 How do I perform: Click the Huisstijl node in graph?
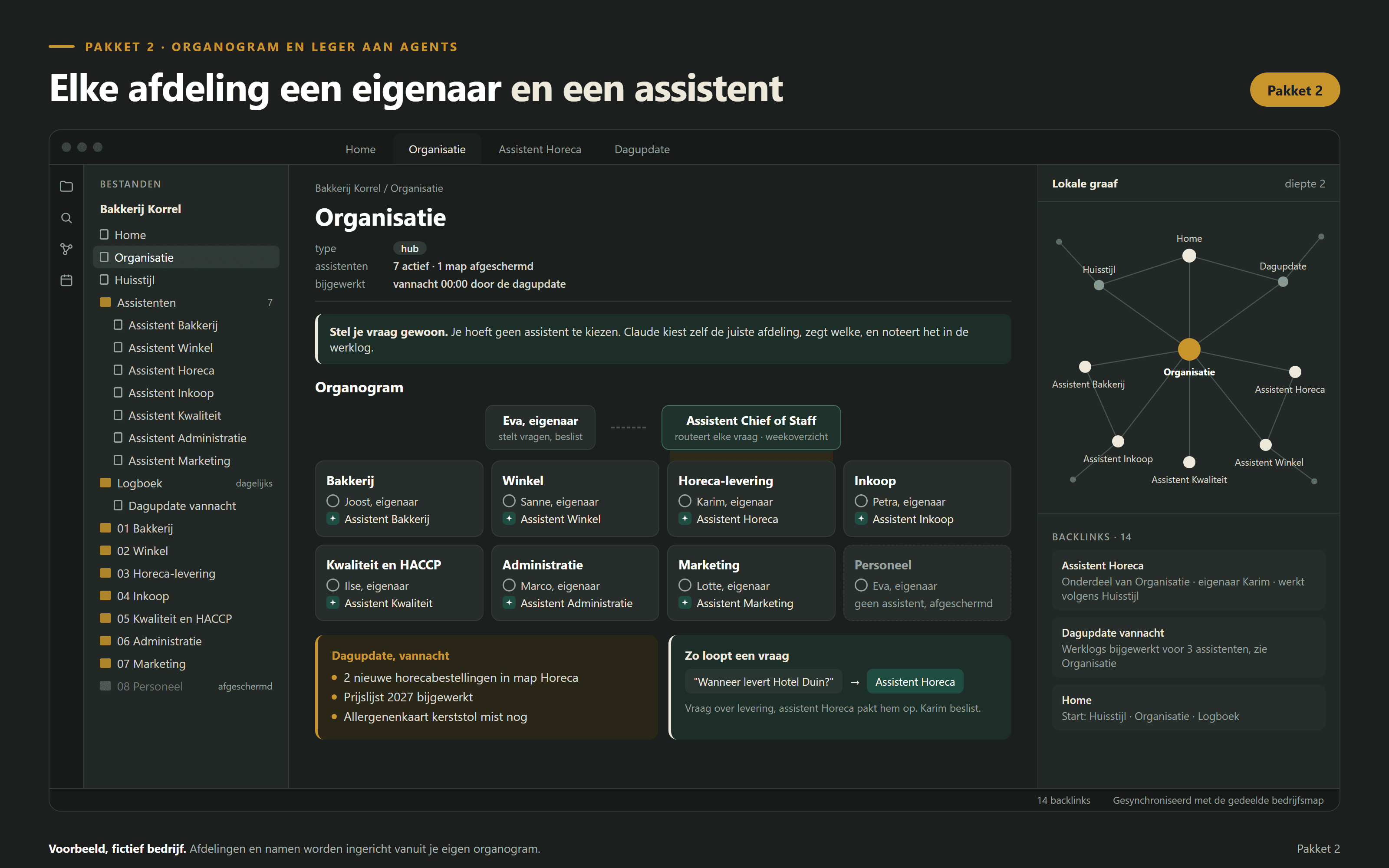(1099, 285)
